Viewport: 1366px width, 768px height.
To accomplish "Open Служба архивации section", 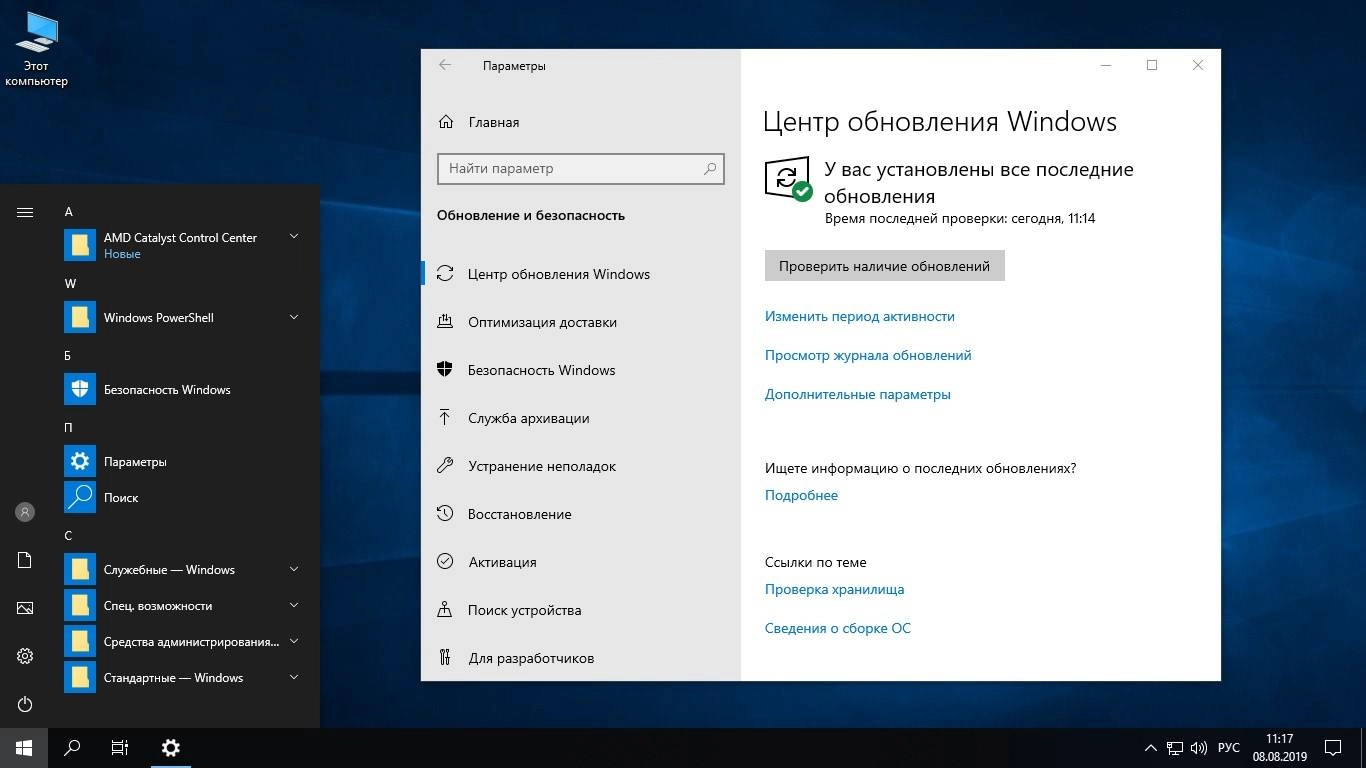I will tap(581, 418).
